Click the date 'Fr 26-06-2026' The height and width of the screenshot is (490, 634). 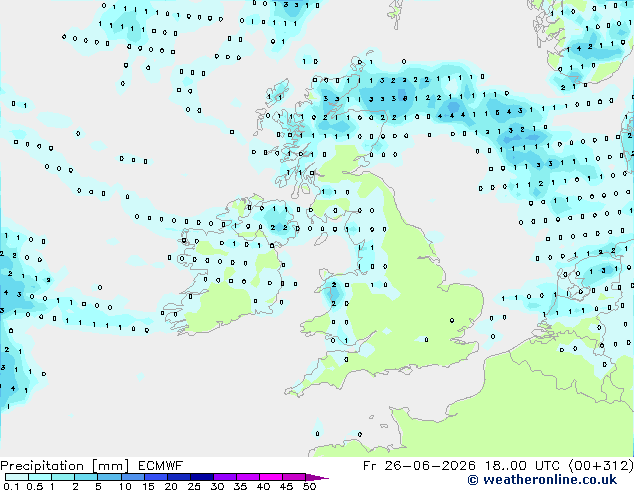pyautogui.click(x=419, y=466)
